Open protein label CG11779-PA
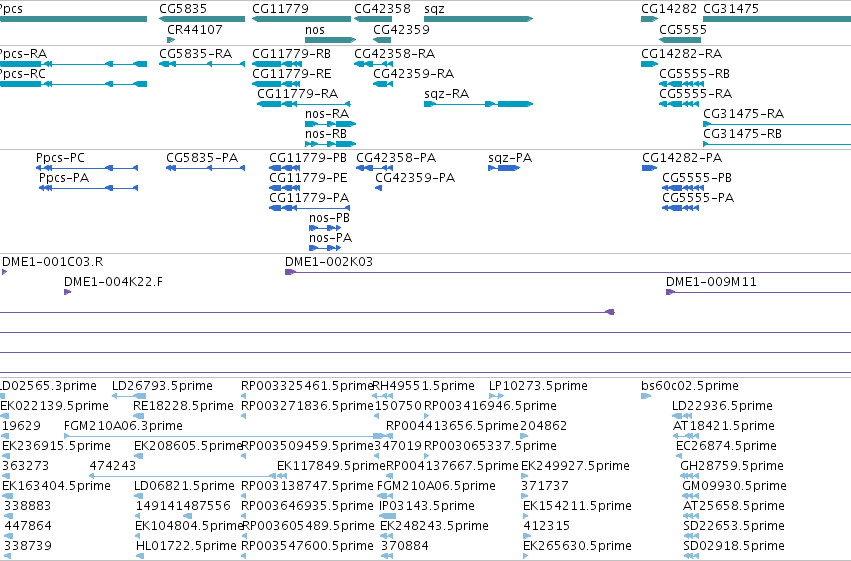Screen dimensions: 851x561 click(309, 198)
